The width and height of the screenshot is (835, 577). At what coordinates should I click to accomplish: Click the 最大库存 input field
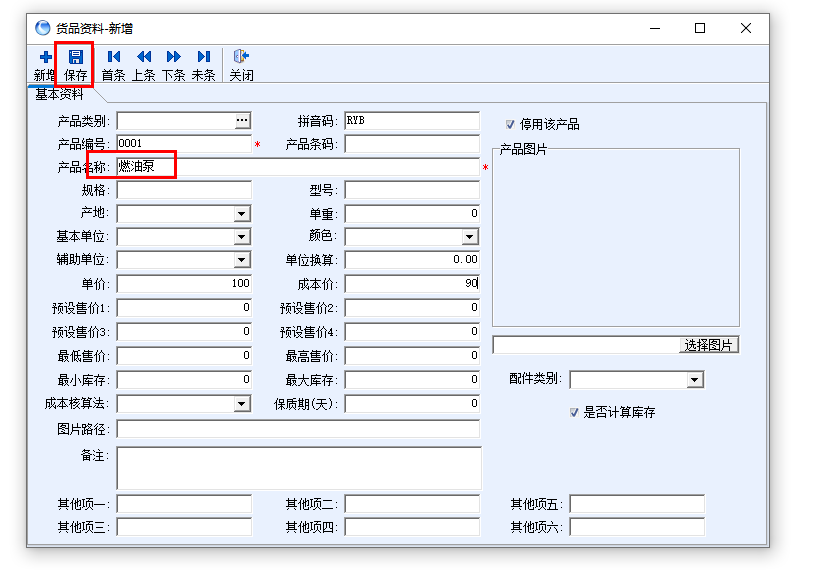point(412,380)
